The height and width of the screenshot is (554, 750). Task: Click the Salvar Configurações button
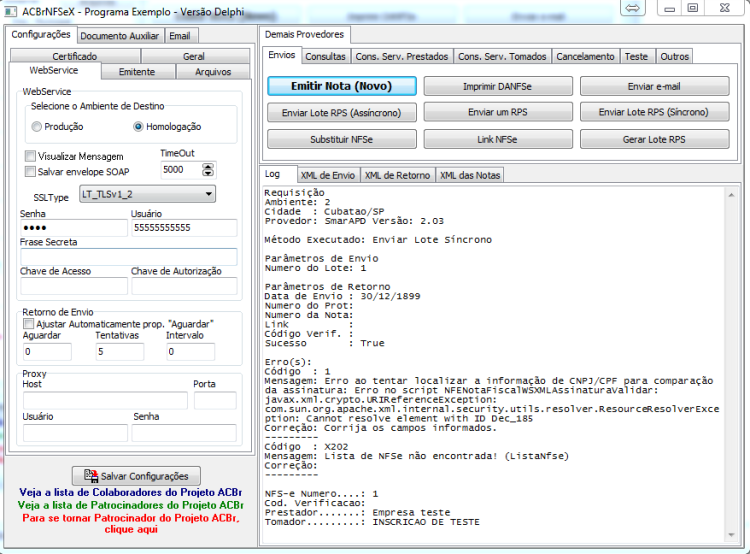pos(136,476)
